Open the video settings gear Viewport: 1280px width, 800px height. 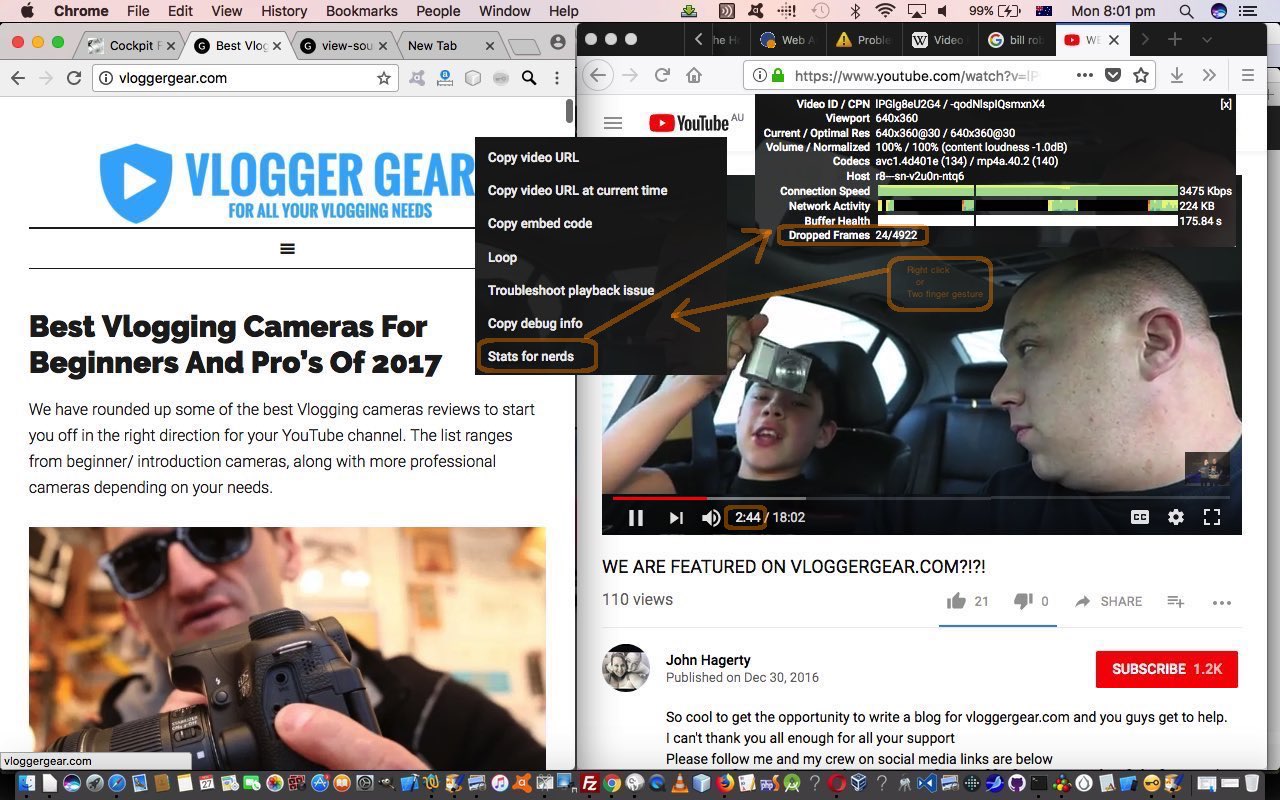tap(1176, 517)
